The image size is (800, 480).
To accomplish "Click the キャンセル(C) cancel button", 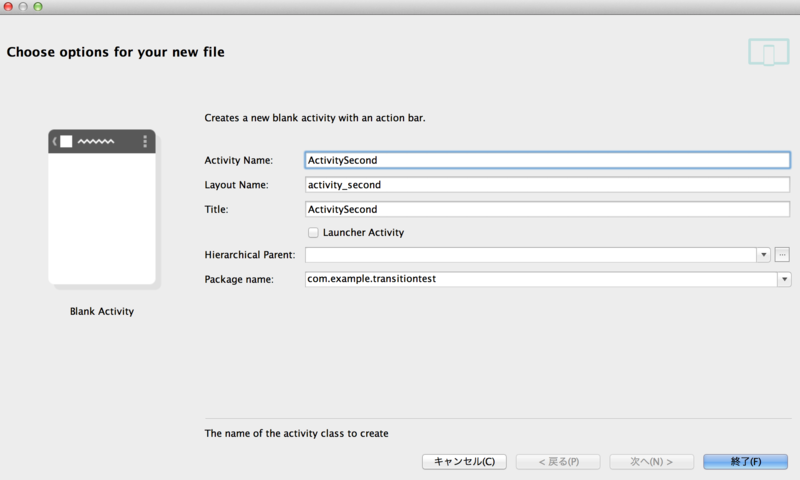I will point(464,462).
